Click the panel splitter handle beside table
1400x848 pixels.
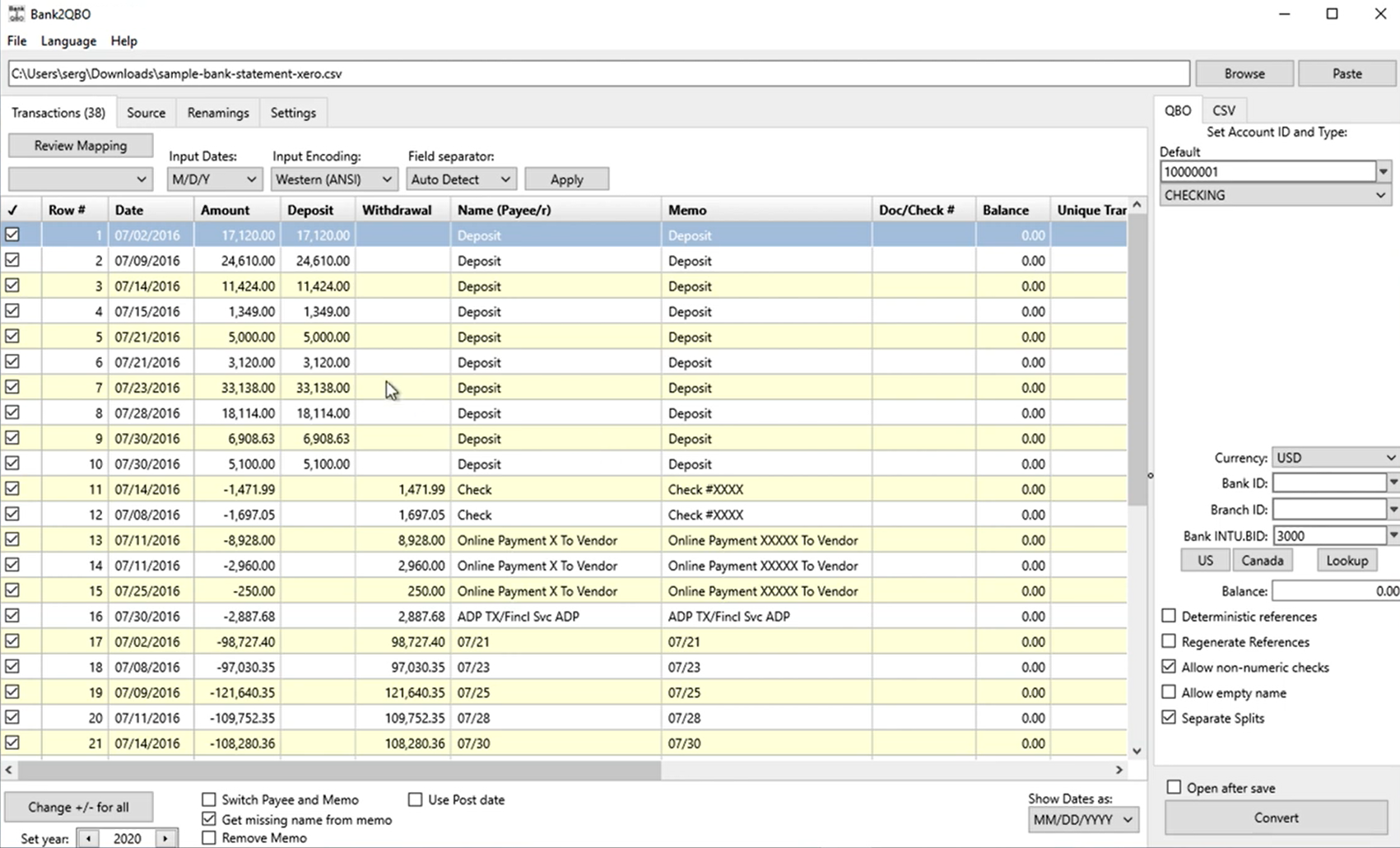click(1150, 475)
